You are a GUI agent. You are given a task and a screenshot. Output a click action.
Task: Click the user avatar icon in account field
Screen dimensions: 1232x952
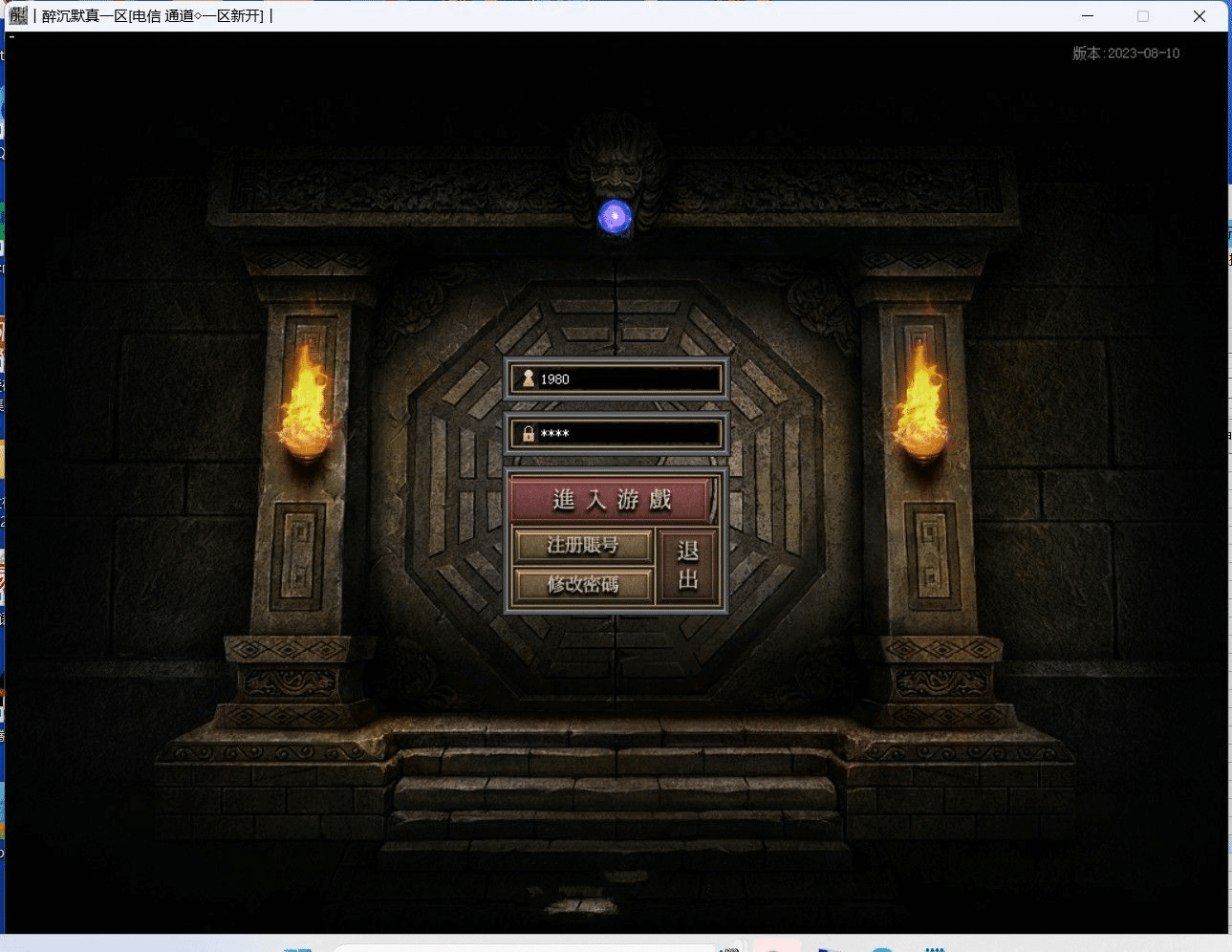point(528,379)
